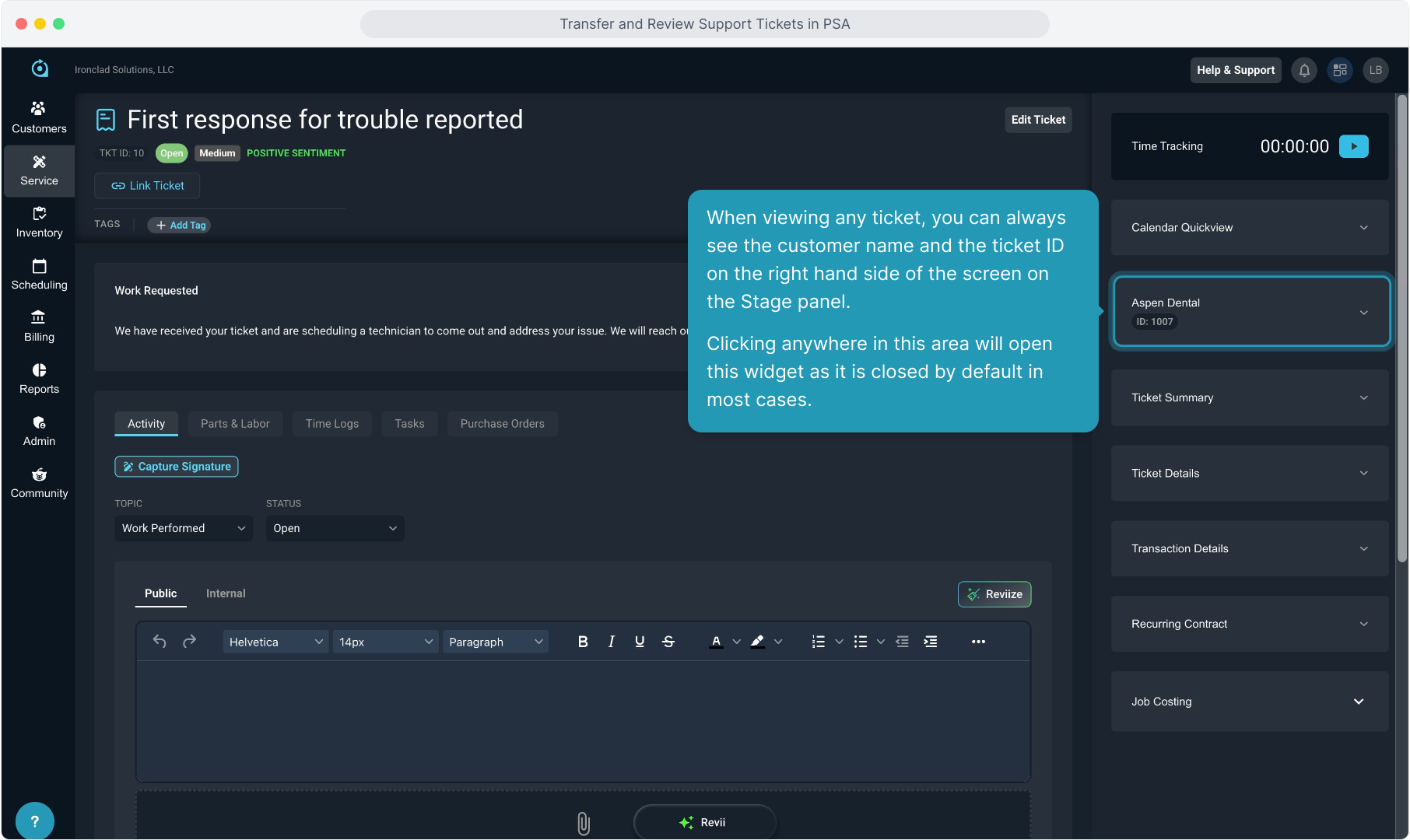Redo the last edit in editor

(x=189, y=642)
